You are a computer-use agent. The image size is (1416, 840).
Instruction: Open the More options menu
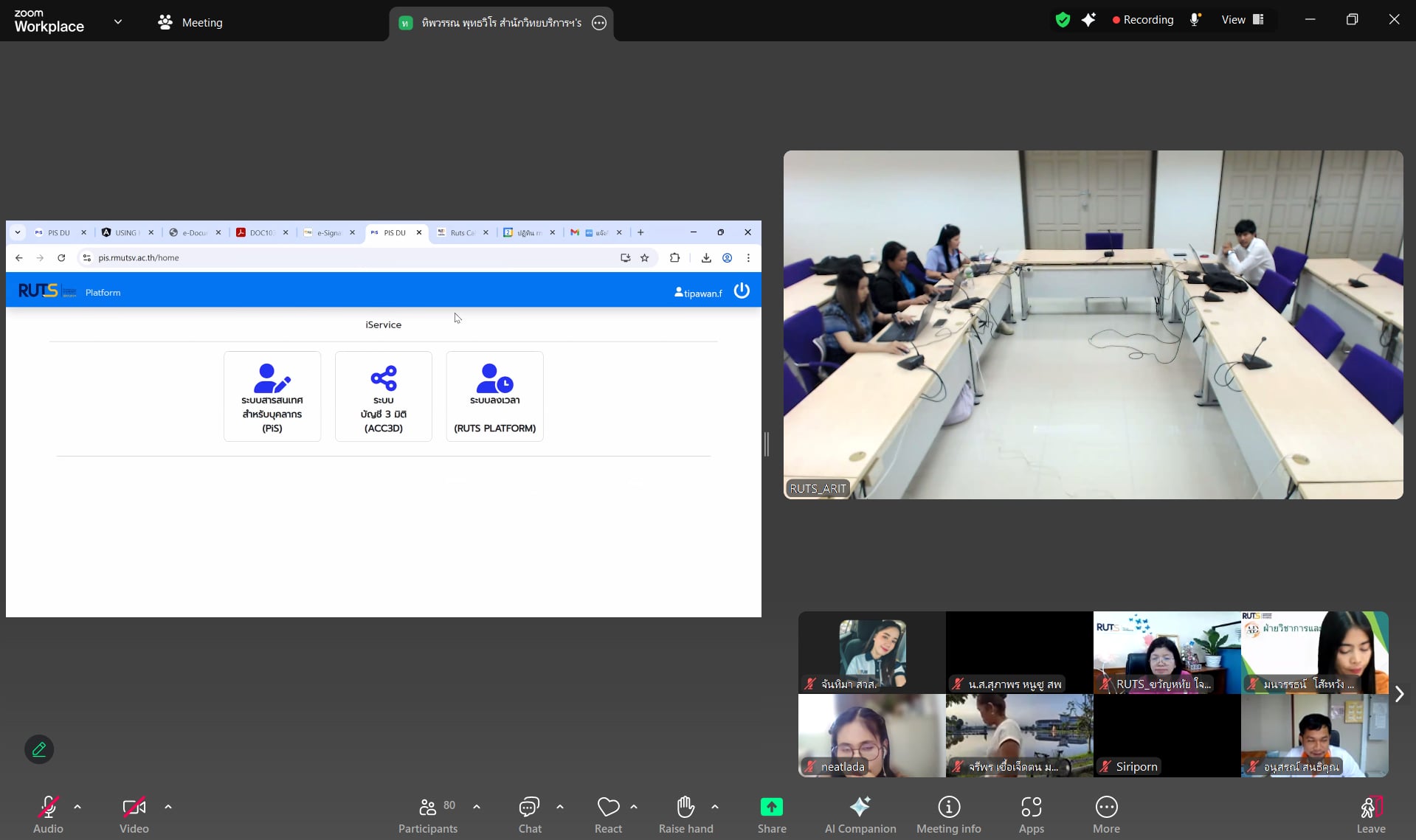(1106, 808)
